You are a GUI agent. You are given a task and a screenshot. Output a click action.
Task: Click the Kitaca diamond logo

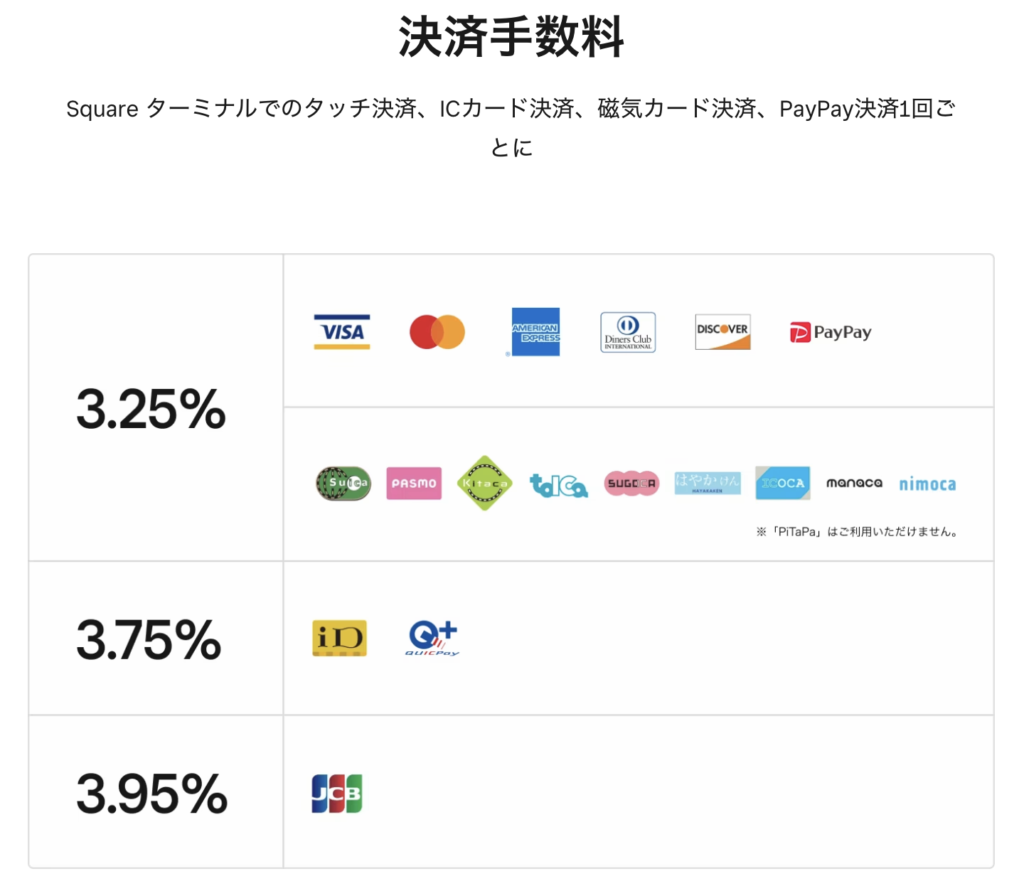click(484, 483)
